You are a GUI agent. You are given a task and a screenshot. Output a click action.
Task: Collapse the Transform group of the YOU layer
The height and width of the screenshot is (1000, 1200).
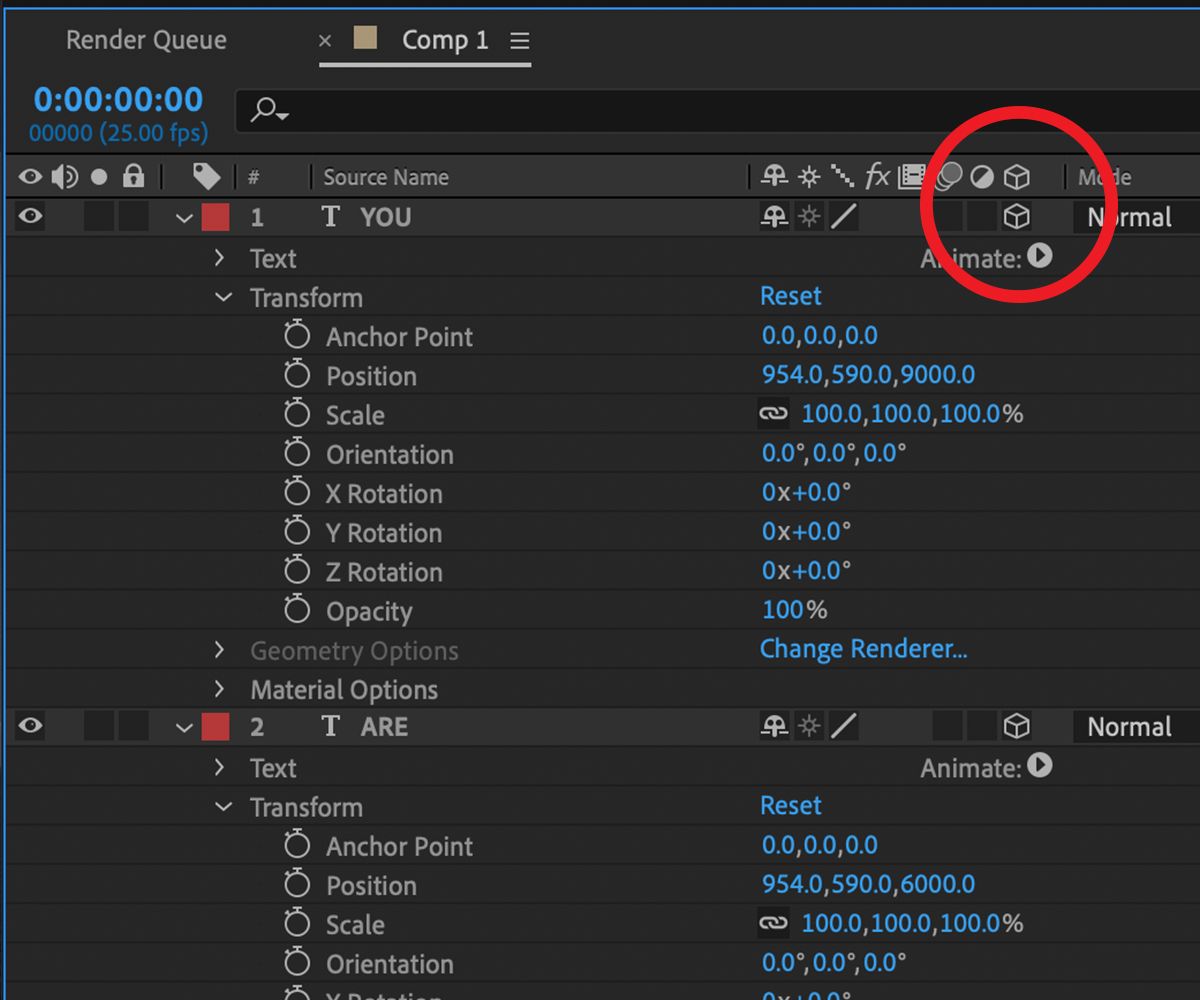tap(221, 297)
